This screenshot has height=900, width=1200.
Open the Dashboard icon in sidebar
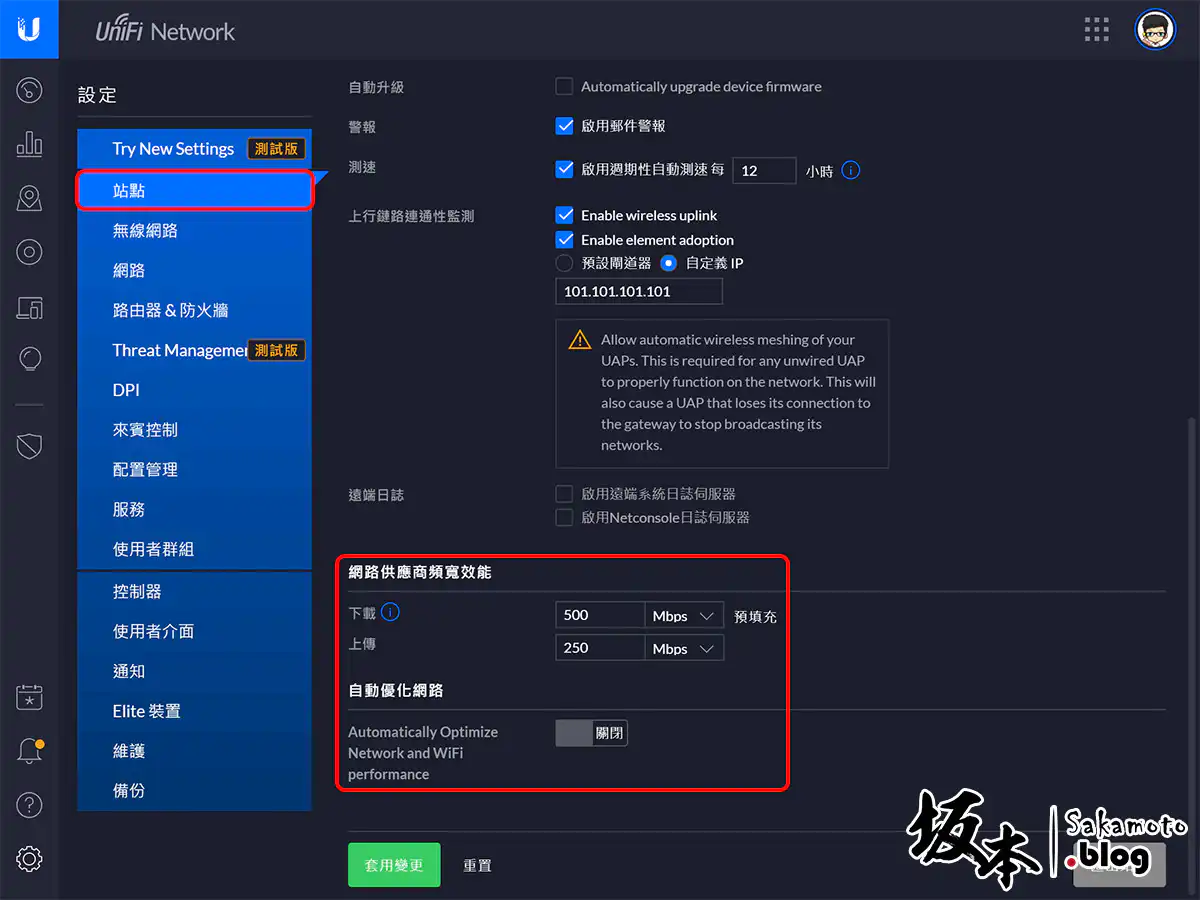click(29, 91)
